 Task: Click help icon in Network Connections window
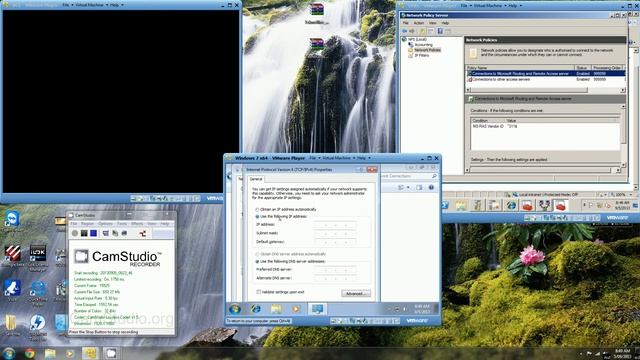(431, 187)
